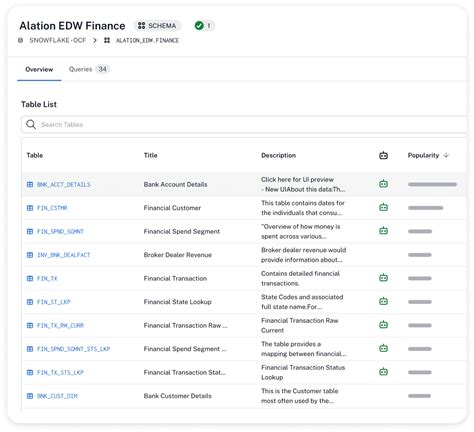Click 'State Codes and associated' description

(x=302, y=297)
